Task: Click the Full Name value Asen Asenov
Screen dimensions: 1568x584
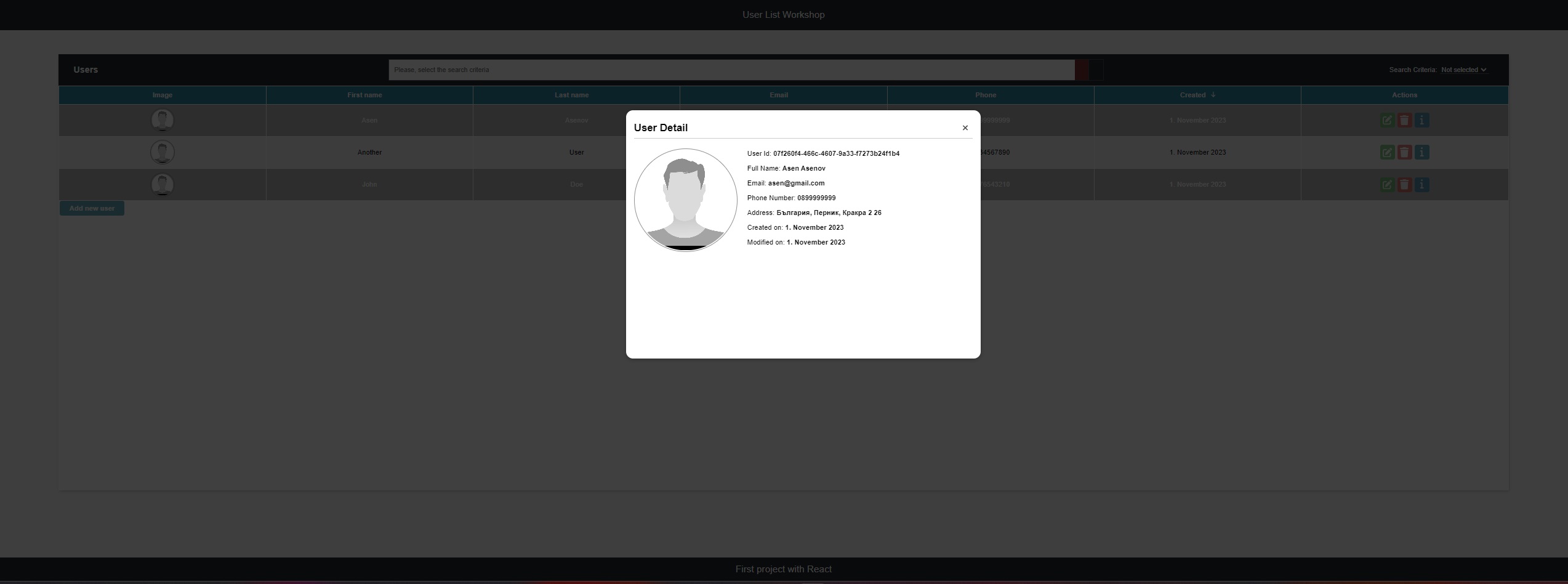Action: point(803,168)
